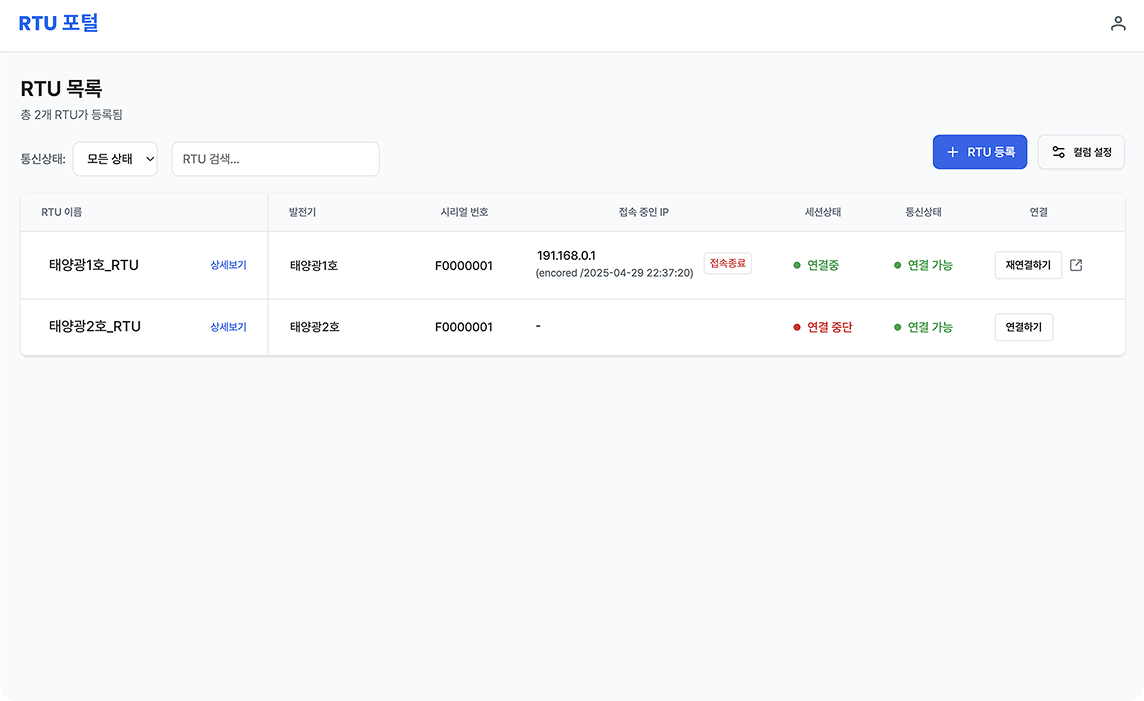Screen dimensions: 1144x701
Task: Click 접속종료 for 태양광1호_RTU
Action: [727, 263]
